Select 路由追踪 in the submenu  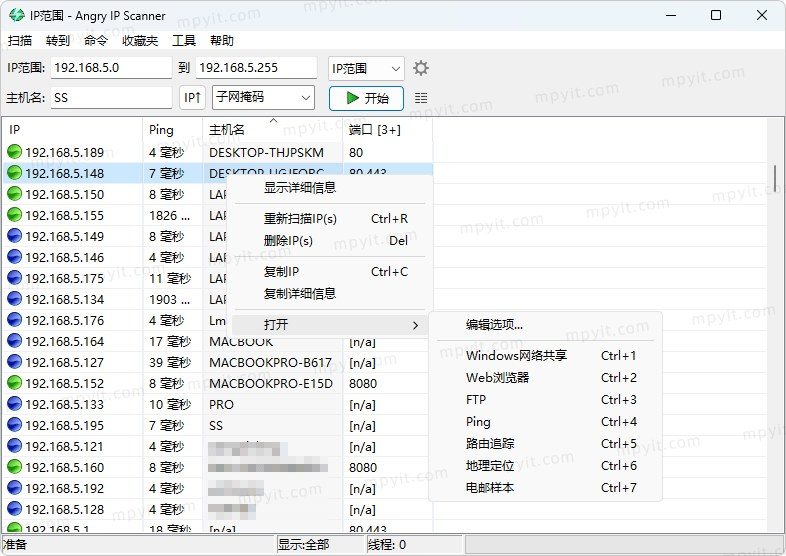(545, 444)
